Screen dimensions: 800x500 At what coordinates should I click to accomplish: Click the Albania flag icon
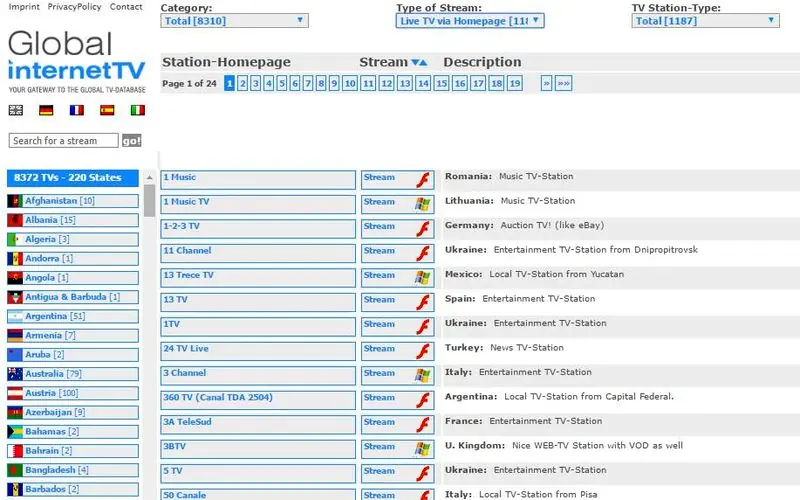click(x=15, y=220)
